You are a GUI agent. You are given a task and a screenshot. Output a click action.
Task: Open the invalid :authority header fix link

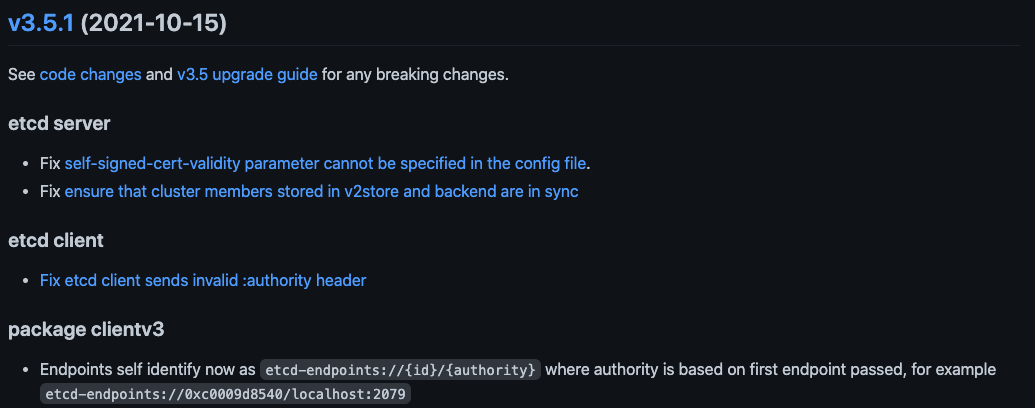coord(203,280)
